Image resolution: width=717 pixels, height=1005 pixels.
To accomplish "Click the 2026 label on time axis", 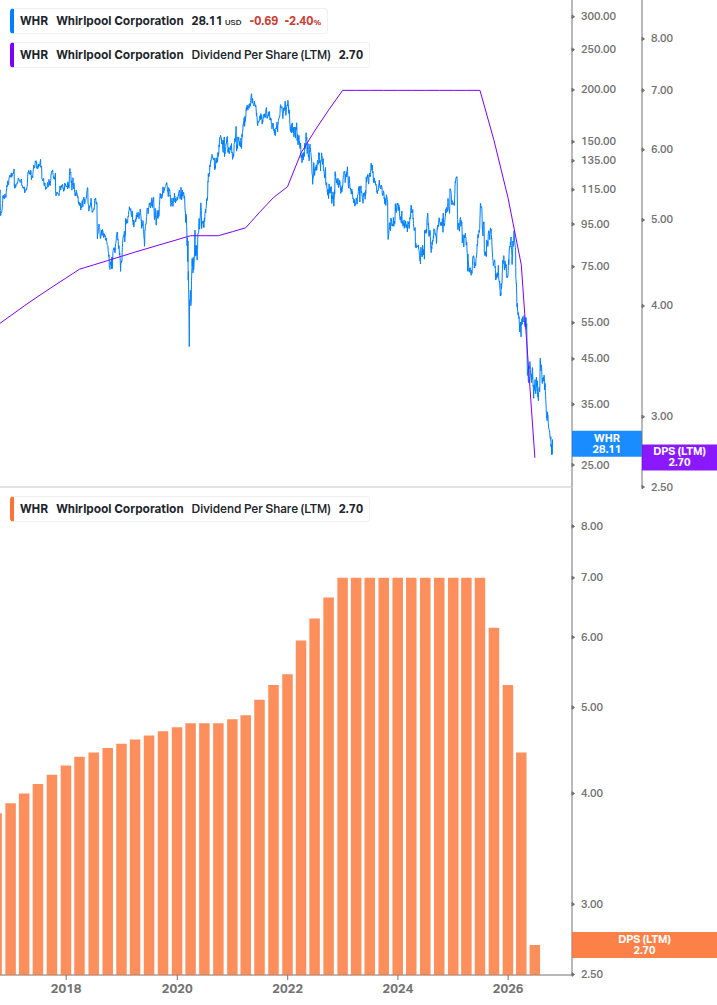I will 508,989.
